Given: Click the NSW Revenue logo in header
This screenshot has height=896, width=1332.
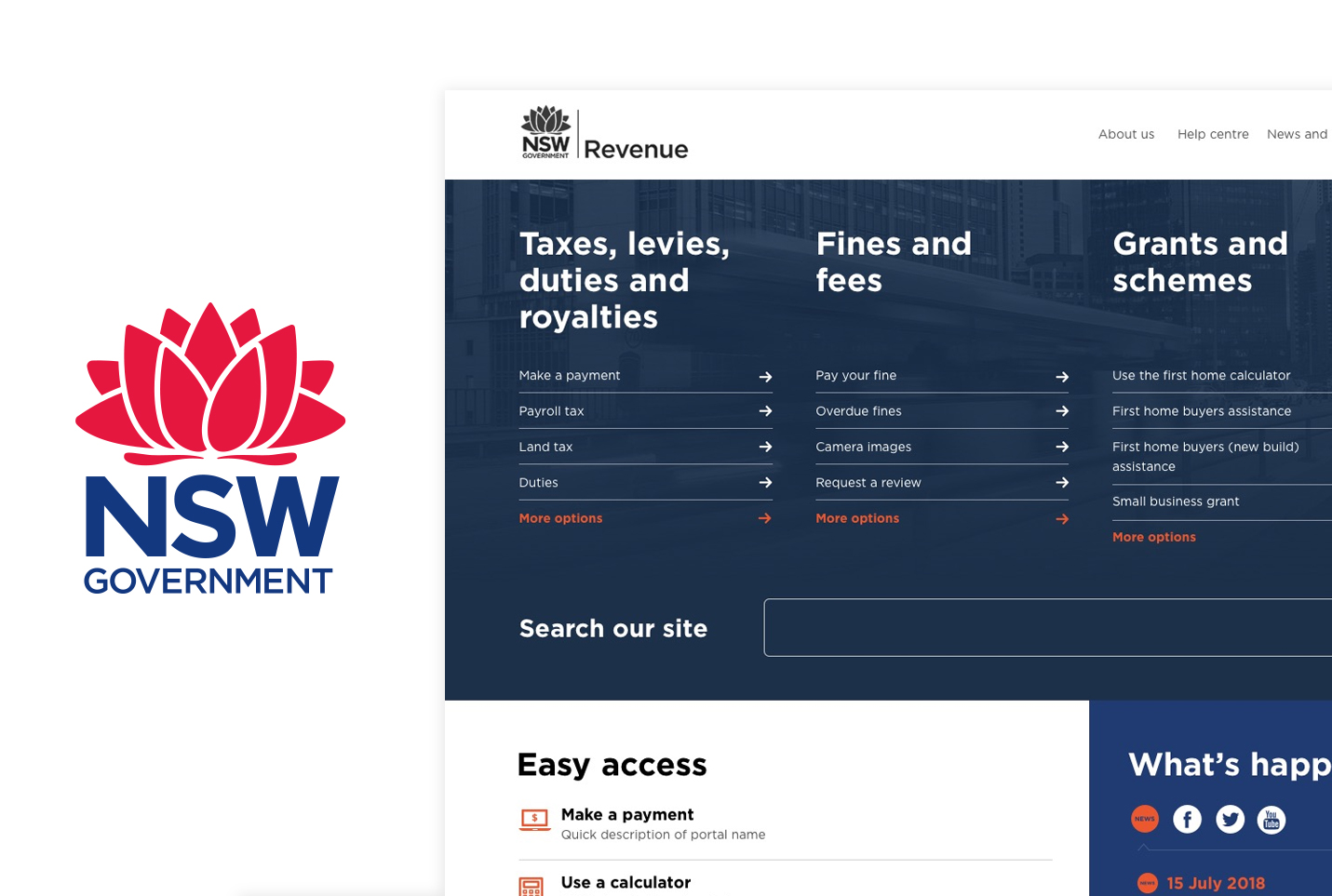Looking at the screenshot, I should [604, 133].
